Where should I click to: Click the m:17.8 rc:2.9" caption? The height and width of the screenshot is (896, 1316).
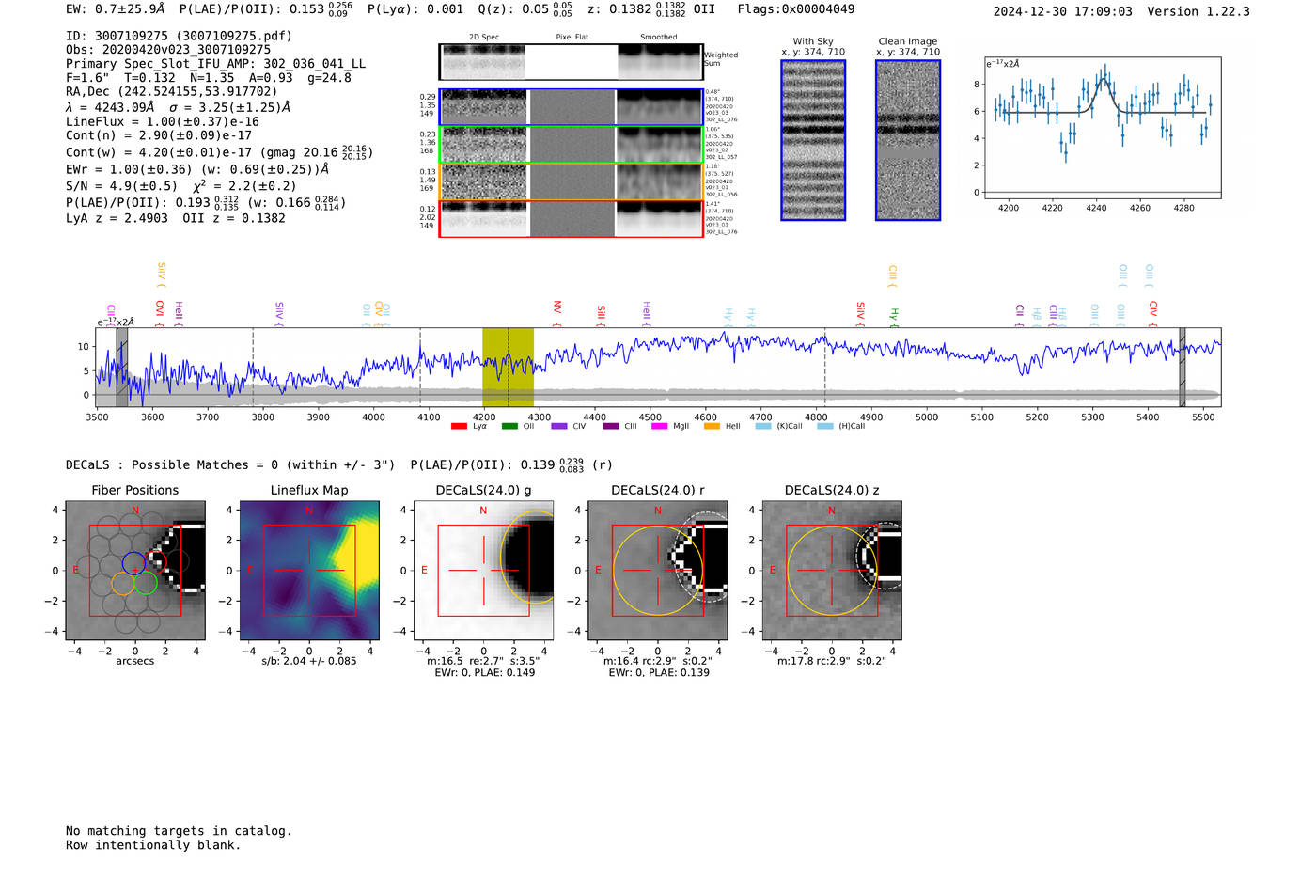click(x=831, y=661)
